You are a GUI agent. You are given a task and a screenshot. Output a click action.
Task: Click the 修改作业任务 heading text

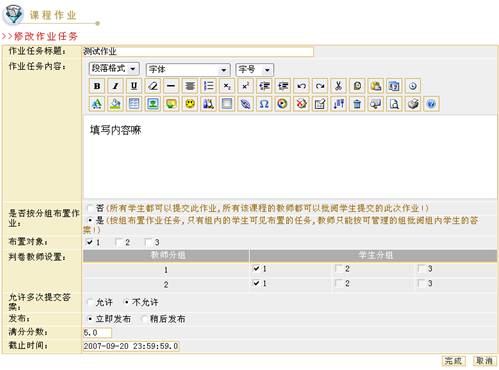pos(46,36)
